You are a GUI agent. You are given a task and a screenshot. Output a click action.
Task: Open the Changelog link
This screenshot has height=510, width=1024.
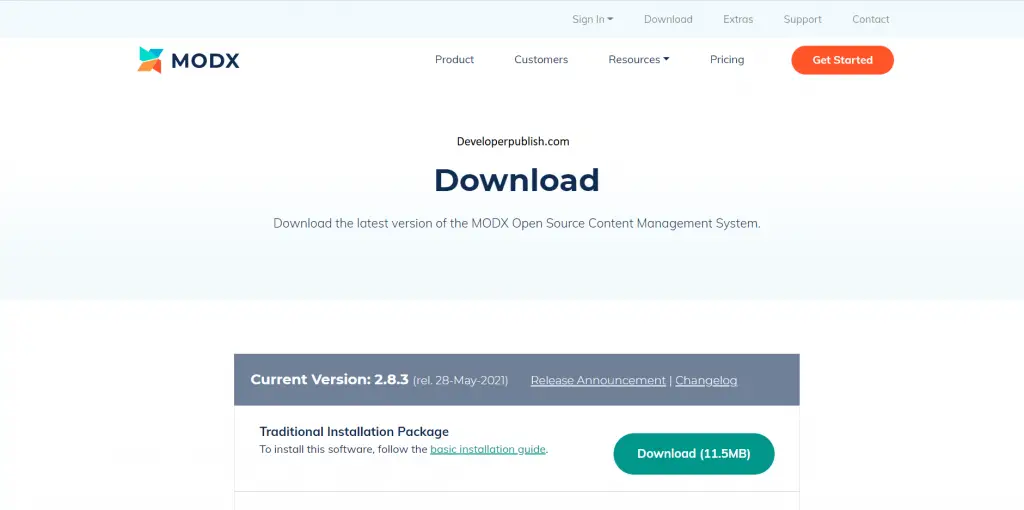point(706,381)
